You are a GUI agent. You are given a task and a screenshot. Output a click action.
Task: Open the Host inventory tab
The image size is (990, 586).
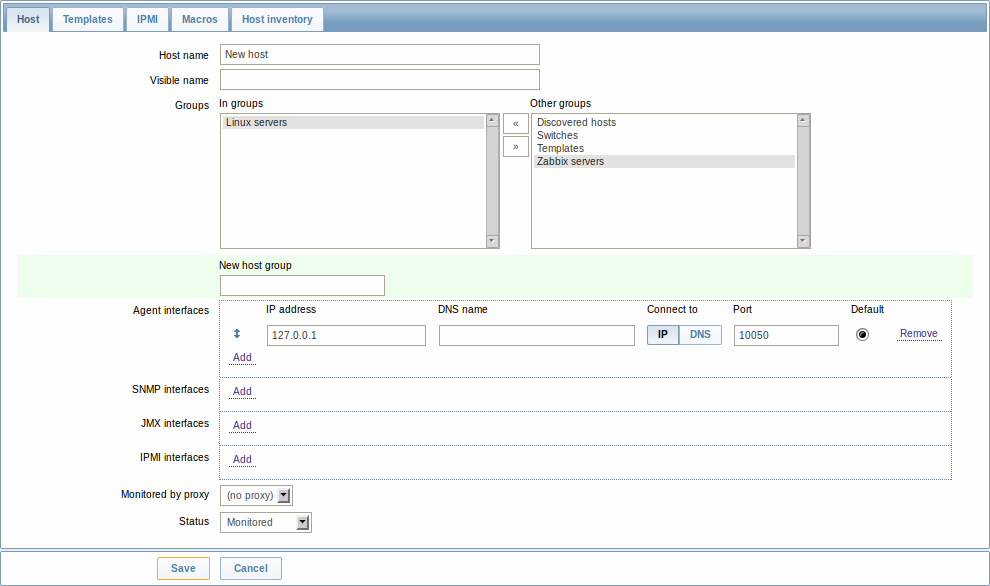click(277, 18)
